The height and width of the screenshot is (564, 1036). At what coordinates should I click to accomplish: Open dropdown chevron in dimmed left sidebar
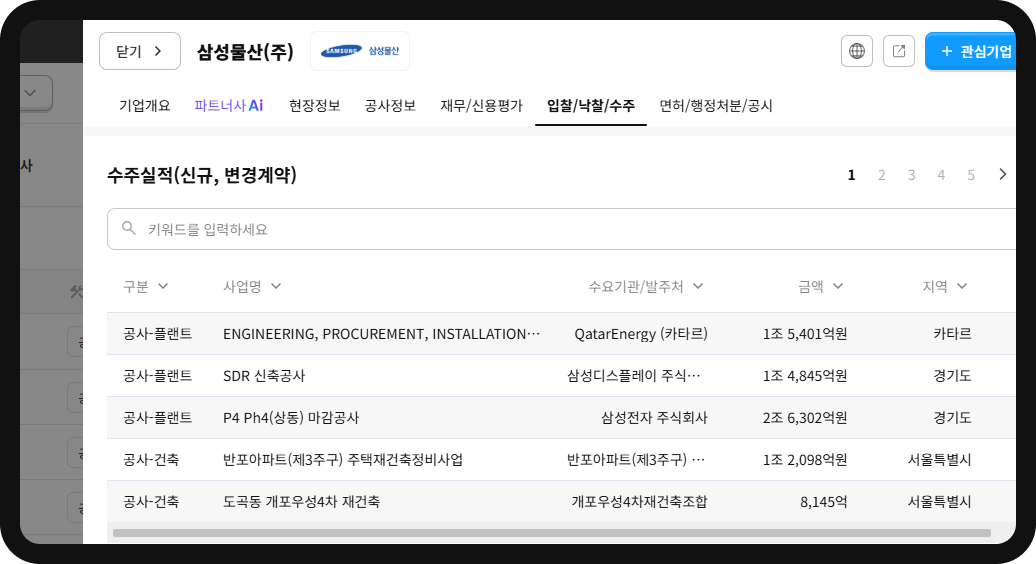pos(30,92)
